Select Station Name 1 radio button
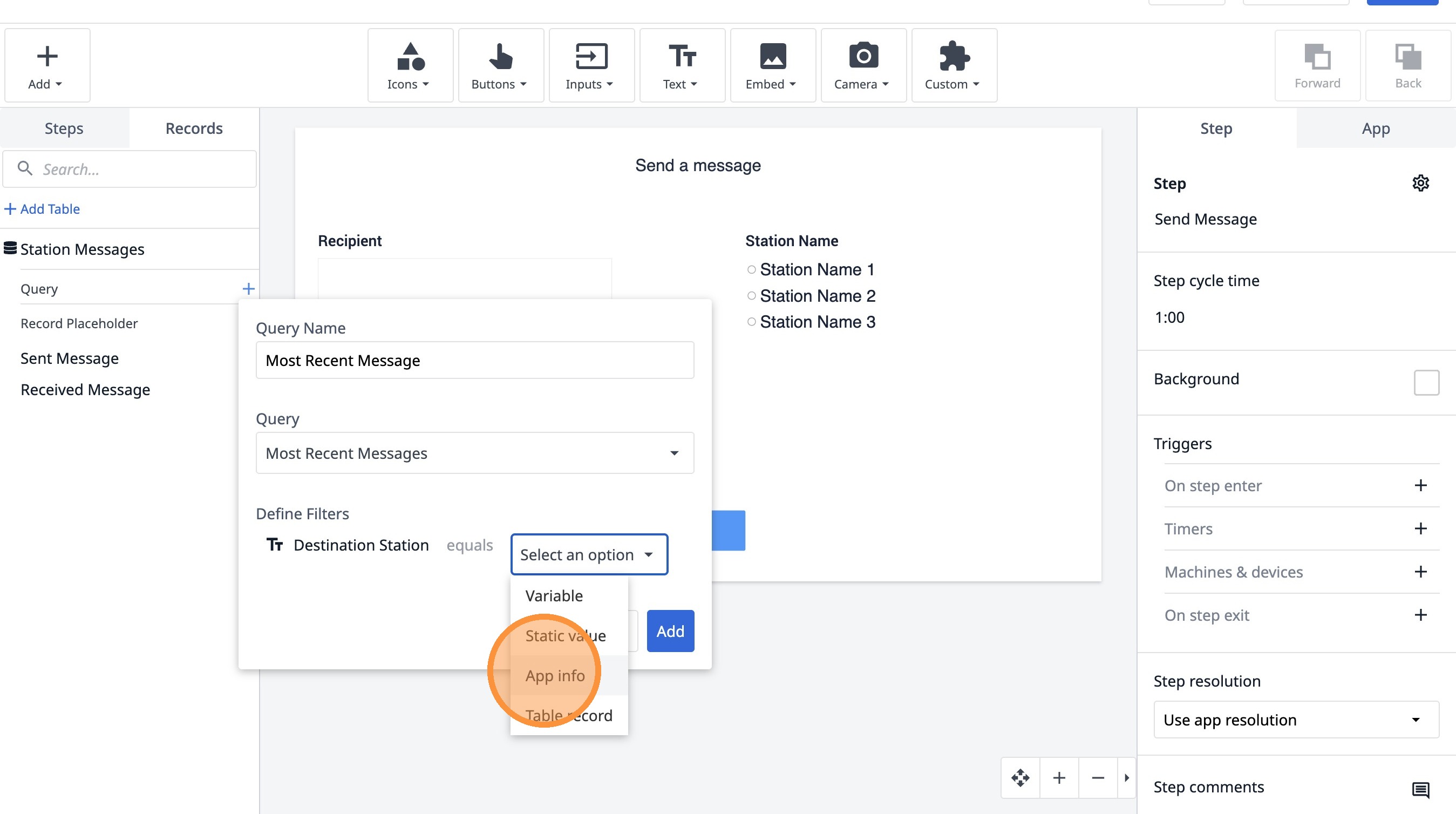 point(751,270)
